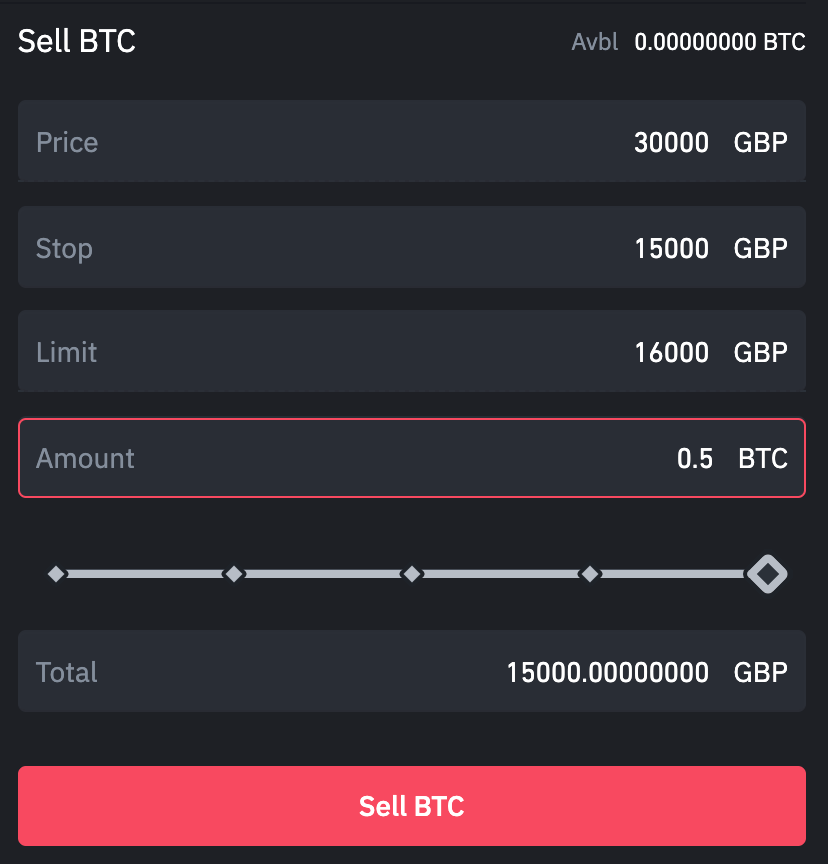Click the Avbl label text
The width and height of the screenshot is (828, 864).
[595, 42]
